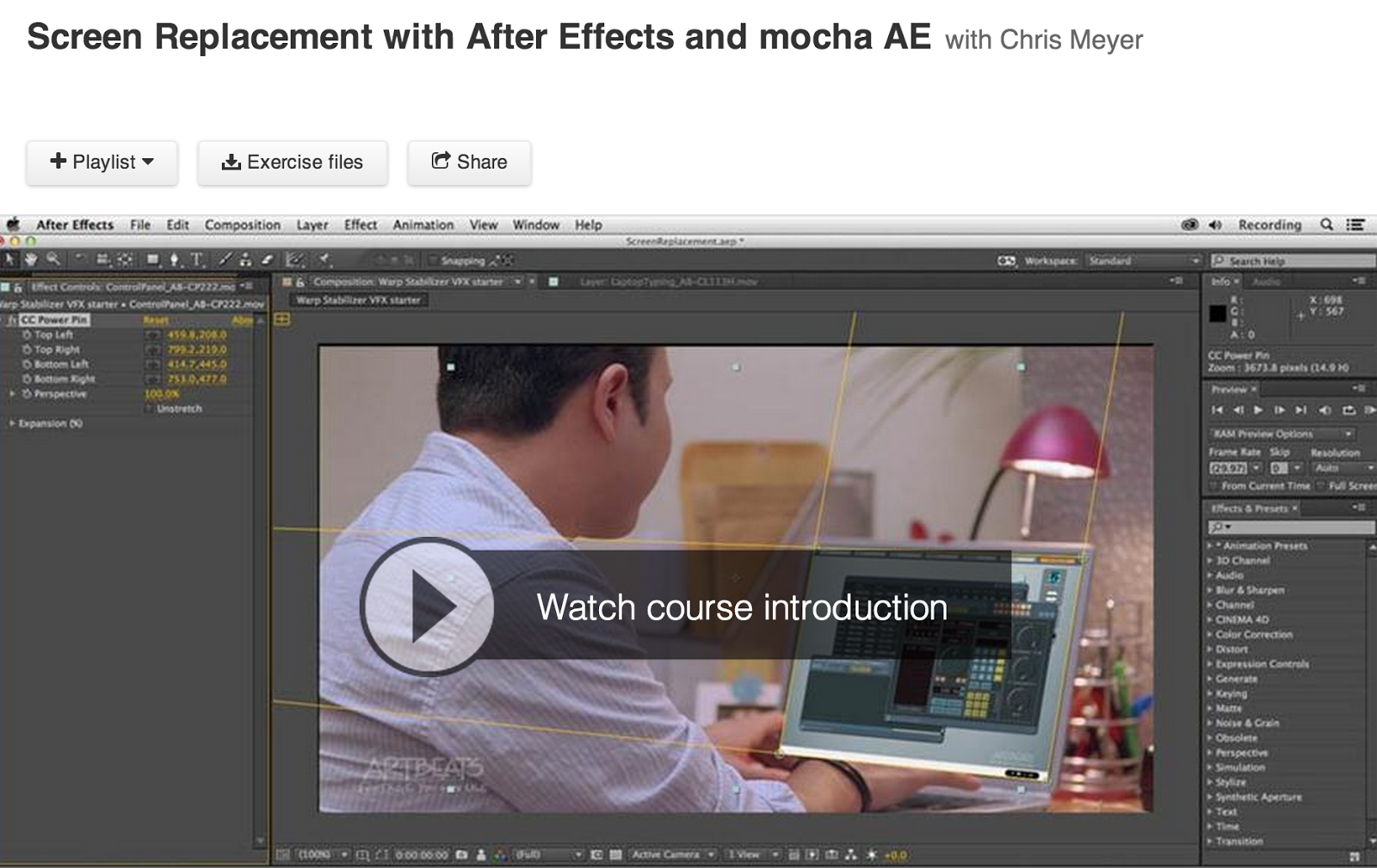
Task: Select the Hand tool
Action: 31,259
